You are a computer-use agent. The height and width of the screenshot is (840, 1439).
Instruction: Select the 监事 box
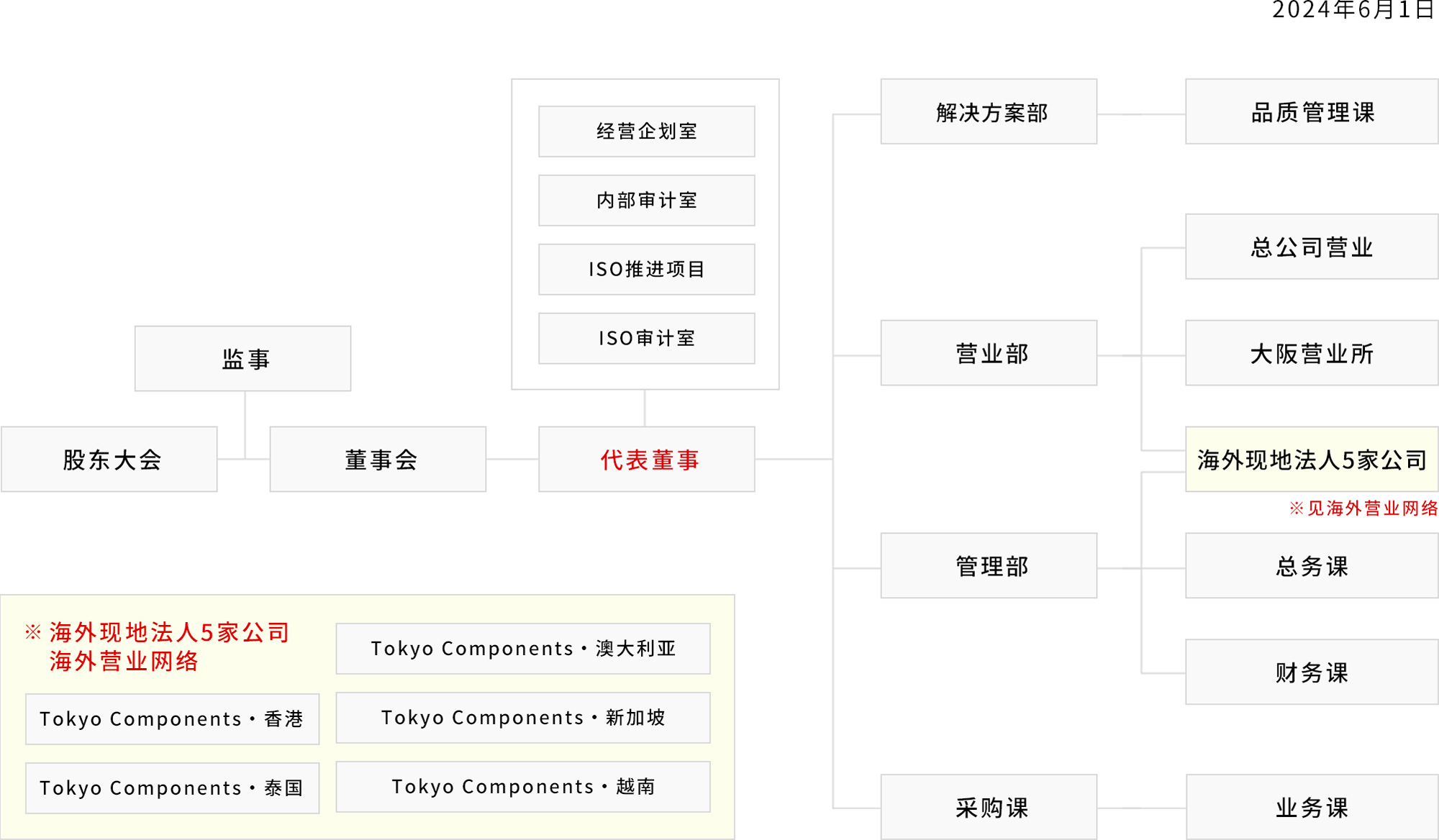coord(243,358)
